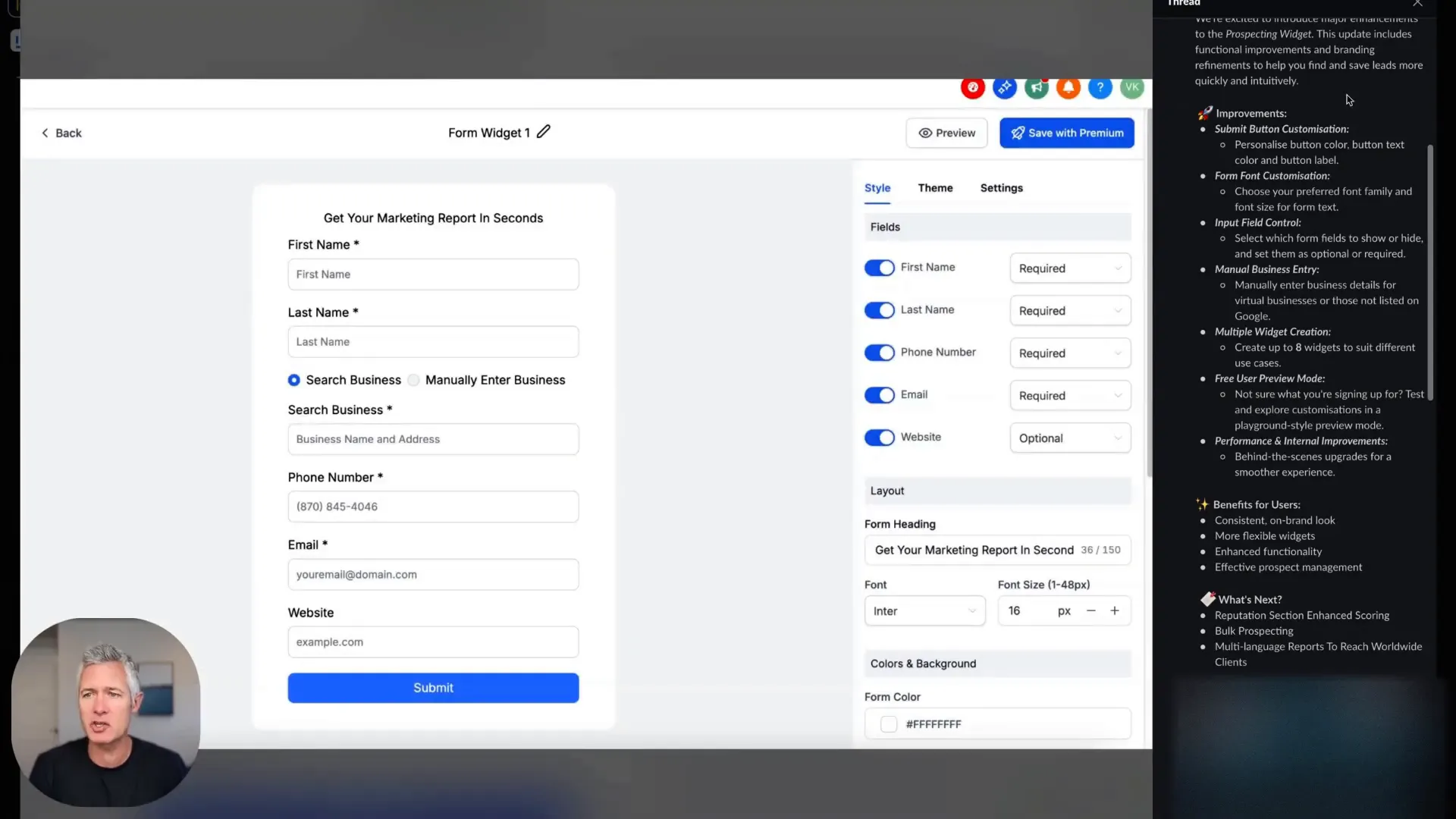
Task: Click the plus icon to increase font size
Action: tap(1114, 610)
